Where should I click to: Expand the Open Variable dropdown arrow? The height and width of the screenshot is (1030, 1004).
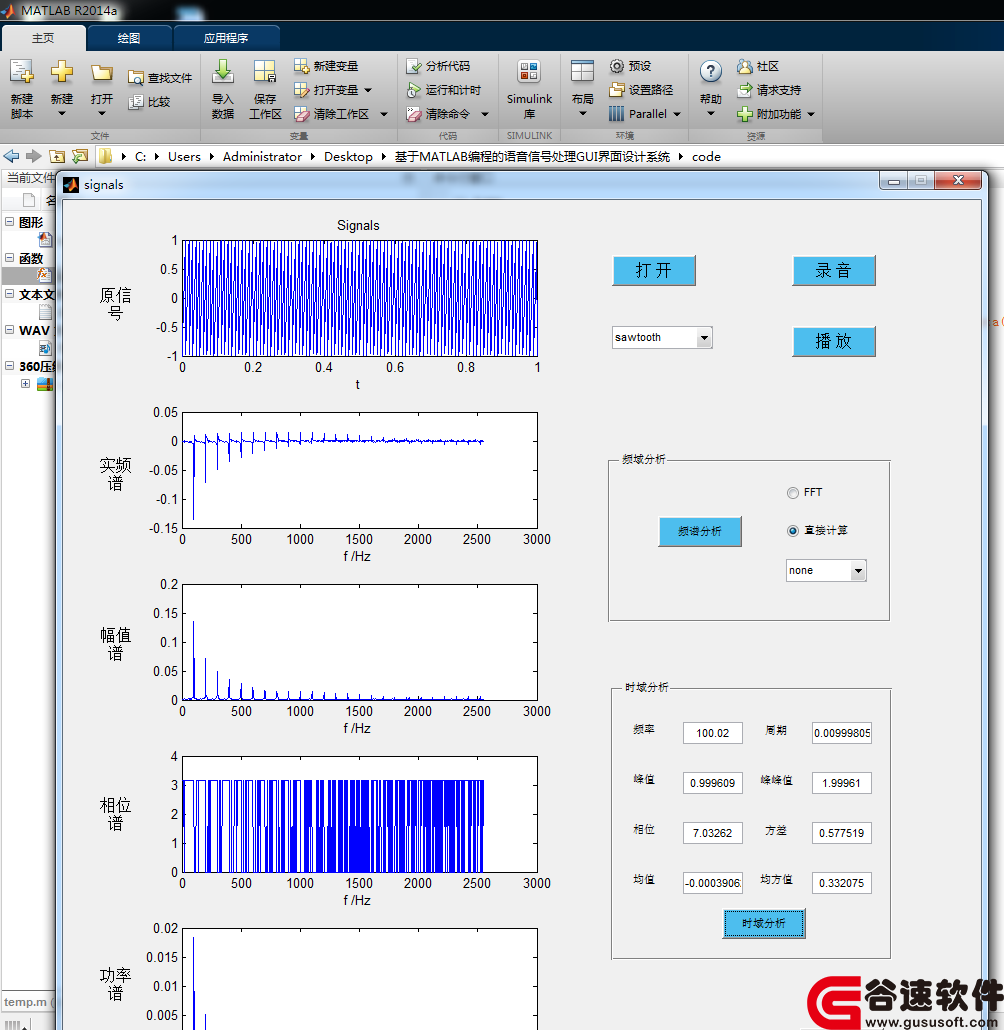point(368,90)
